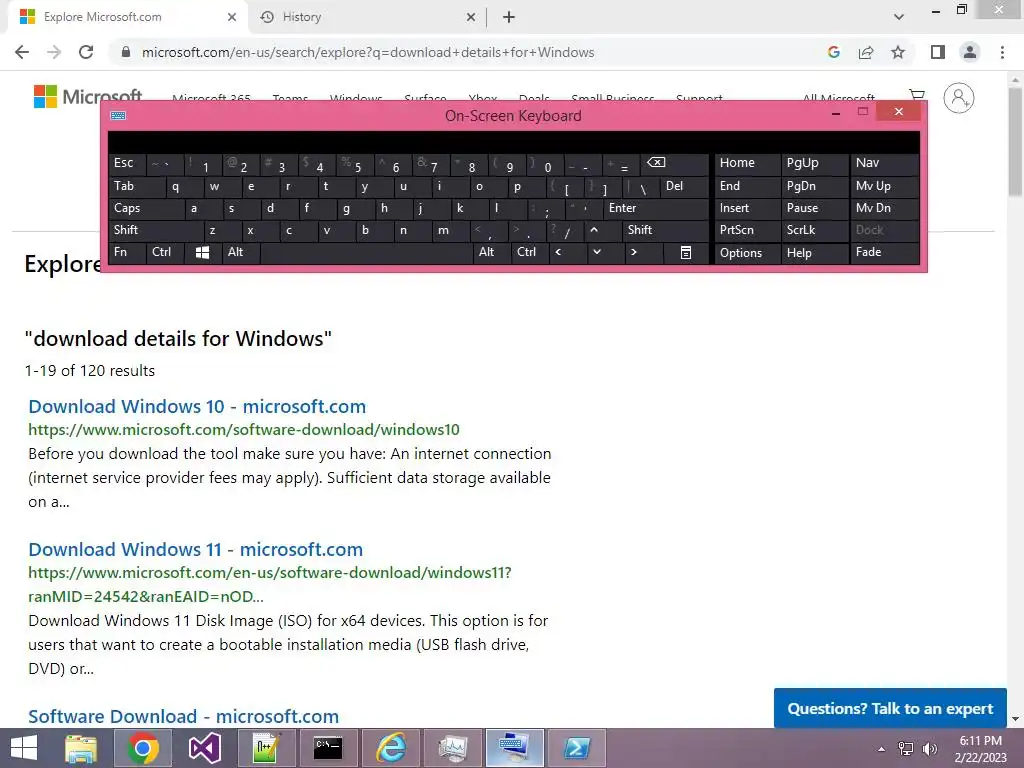
Task: Click the Microsoft logo
Action: (x=88, y=97)
